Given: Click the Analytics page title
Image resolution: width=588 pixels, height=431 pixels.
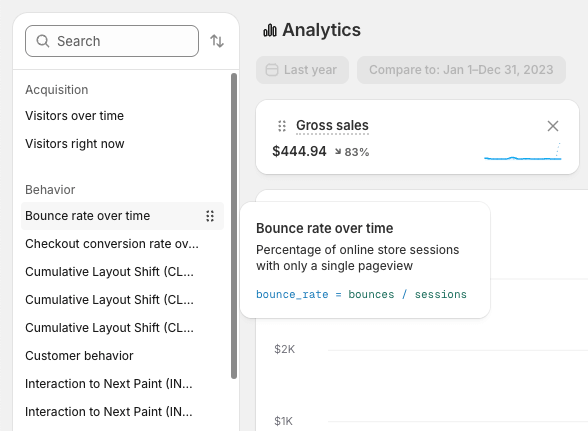Looking at the screenshot, I should 321,30.
